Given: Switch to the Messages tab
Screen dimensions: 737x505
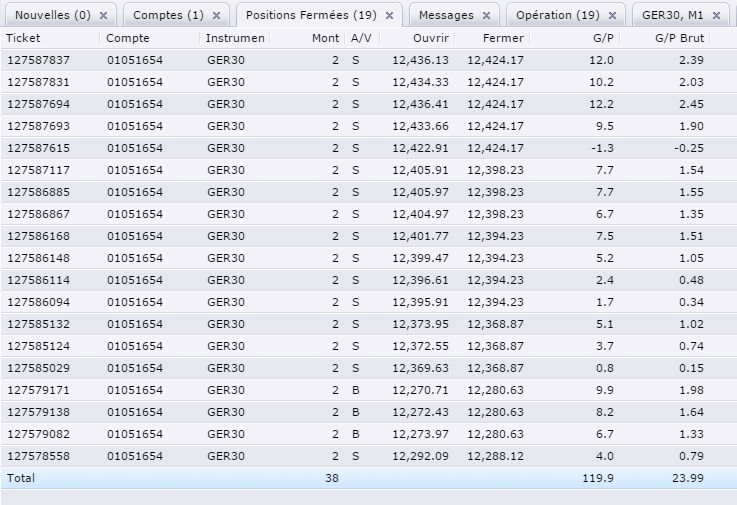Looking at the screenshot, I should pyautogui.click(x=446, y=16).
